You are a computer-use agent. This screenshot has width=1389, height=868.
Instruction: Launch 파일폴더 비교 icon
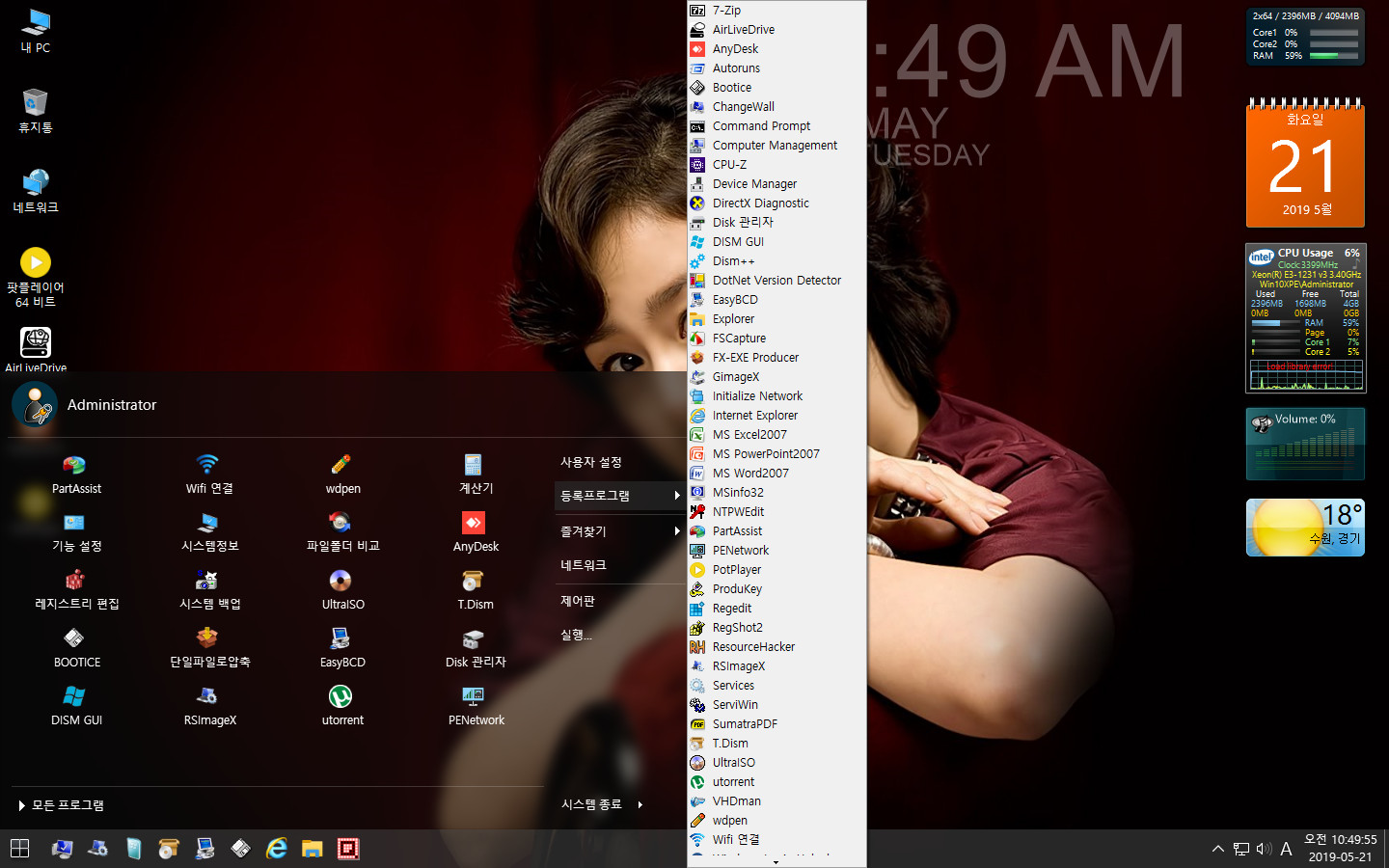coord(342,532)
